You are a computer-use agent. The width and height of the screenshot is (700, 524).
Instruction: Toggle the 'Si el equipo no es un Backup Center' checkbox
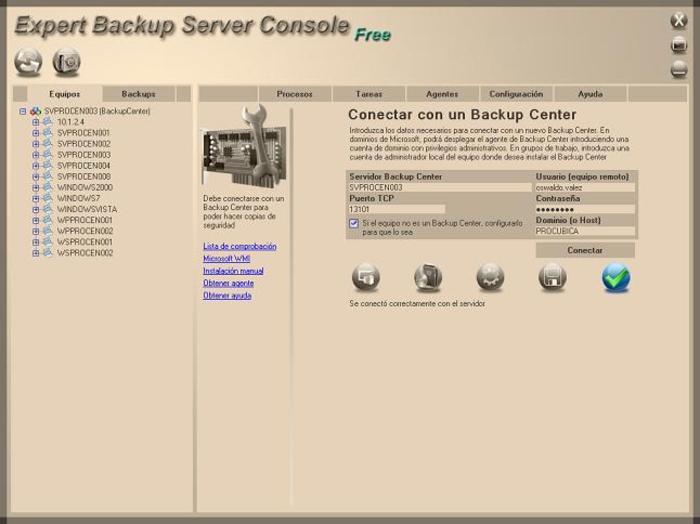point(354,224)
